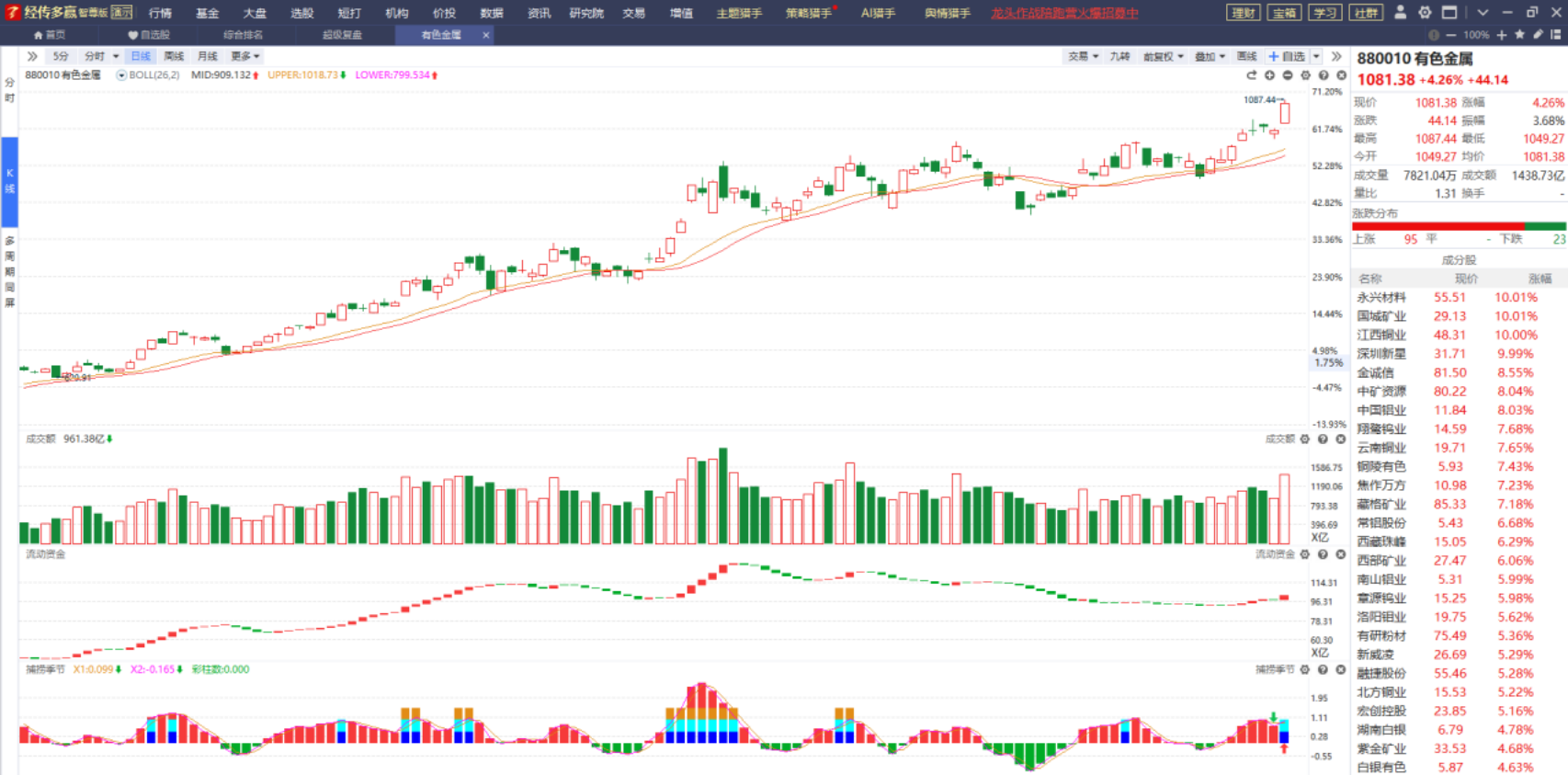Click the star favorite icon in the top bar

[1519, 35]
